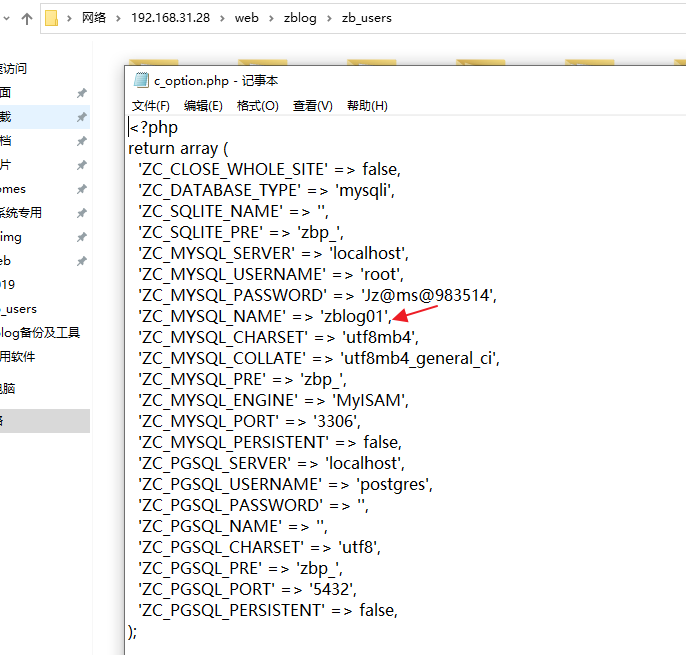This screenshot has width=686, height=655.
Task: Select 脑 computer item in sidebar
Action: 8,388
